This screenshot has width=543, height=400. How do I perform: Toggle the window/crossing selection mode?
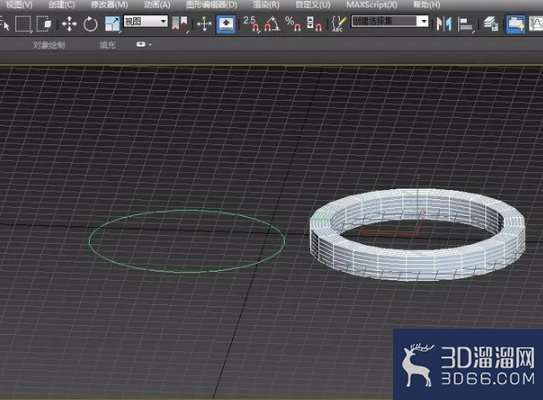(x=44, y=24)
